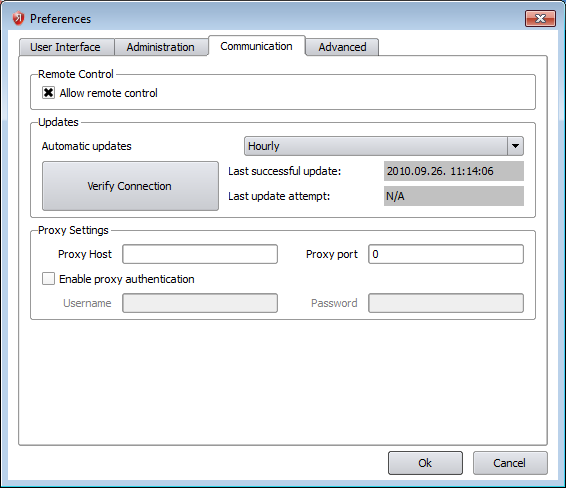This screenshot has width=566, height=488.
Task: Click the N/A last update attempt value
Action: (x=454, y=196)
